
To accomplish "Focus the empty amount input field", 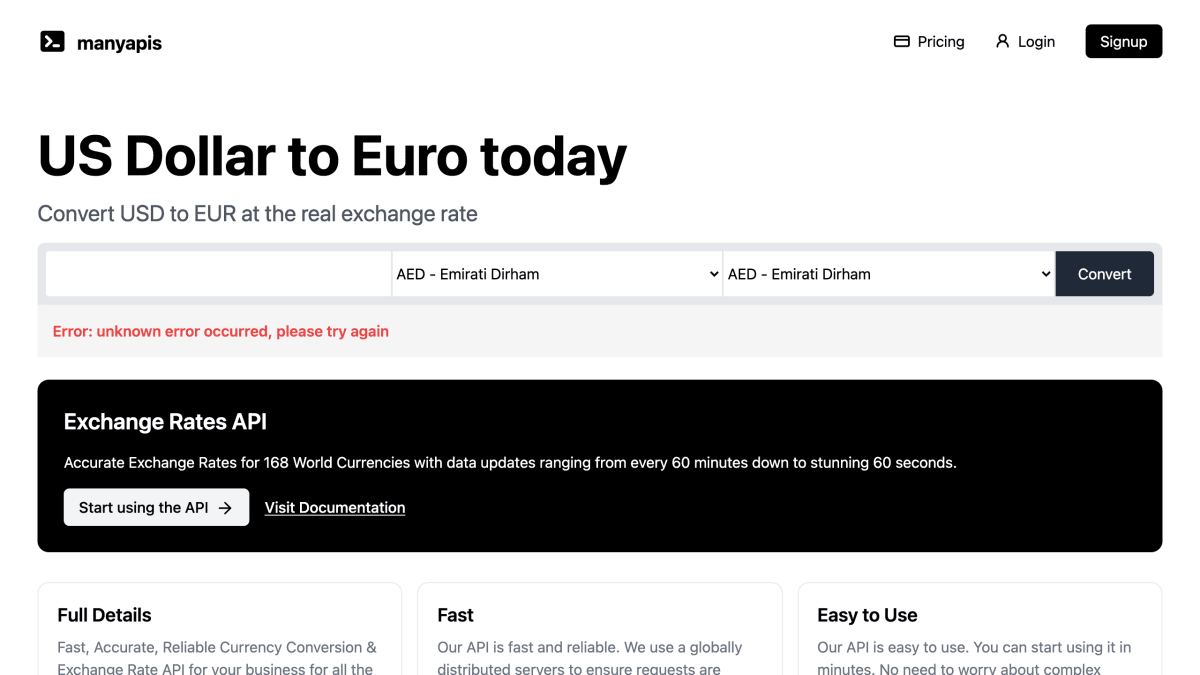I will click(218, 274).
